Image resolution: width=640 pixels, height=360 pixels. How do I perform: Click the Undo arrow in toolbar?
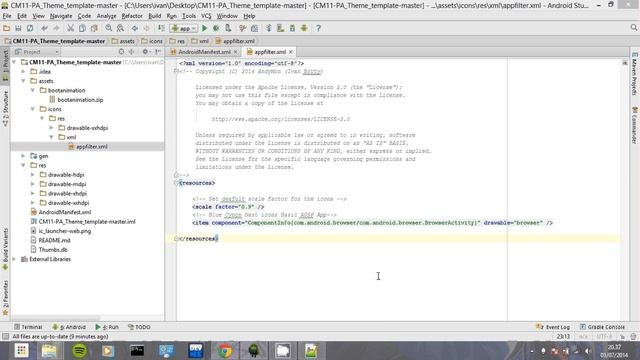tap(44, 28)
